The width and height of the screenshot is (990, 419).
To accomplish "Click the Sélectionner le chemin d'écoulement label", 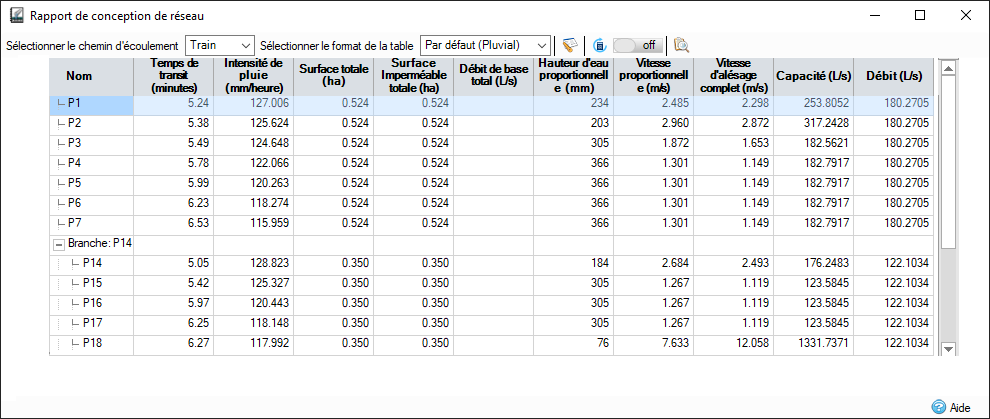I will tap(92, 46).
